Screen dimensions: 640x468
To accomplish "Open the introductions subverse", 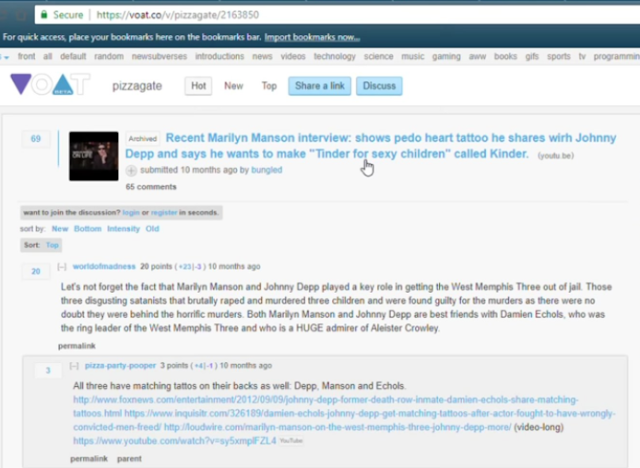I will [220, 56].
